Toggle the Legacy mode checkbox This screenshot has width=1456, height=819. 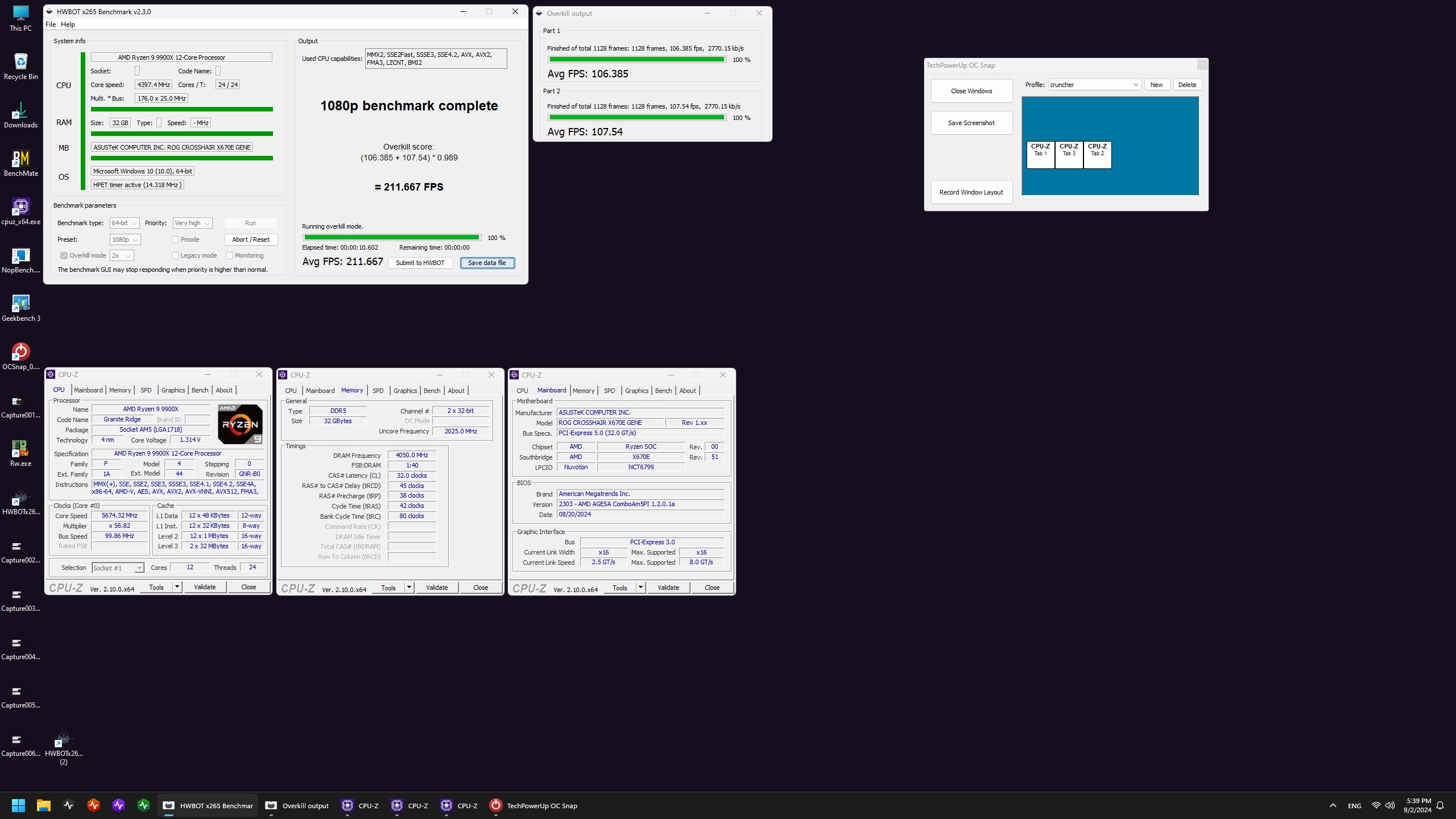[x=176, y=255]
